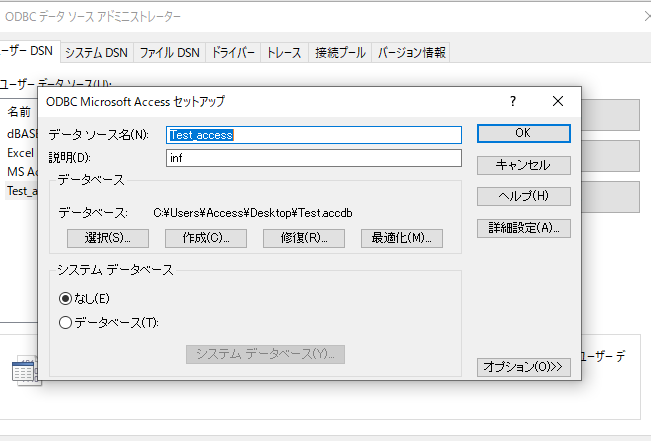Switch to the ファイル DSN tab
Screen dimensions: 651x441
click(169, 53)
